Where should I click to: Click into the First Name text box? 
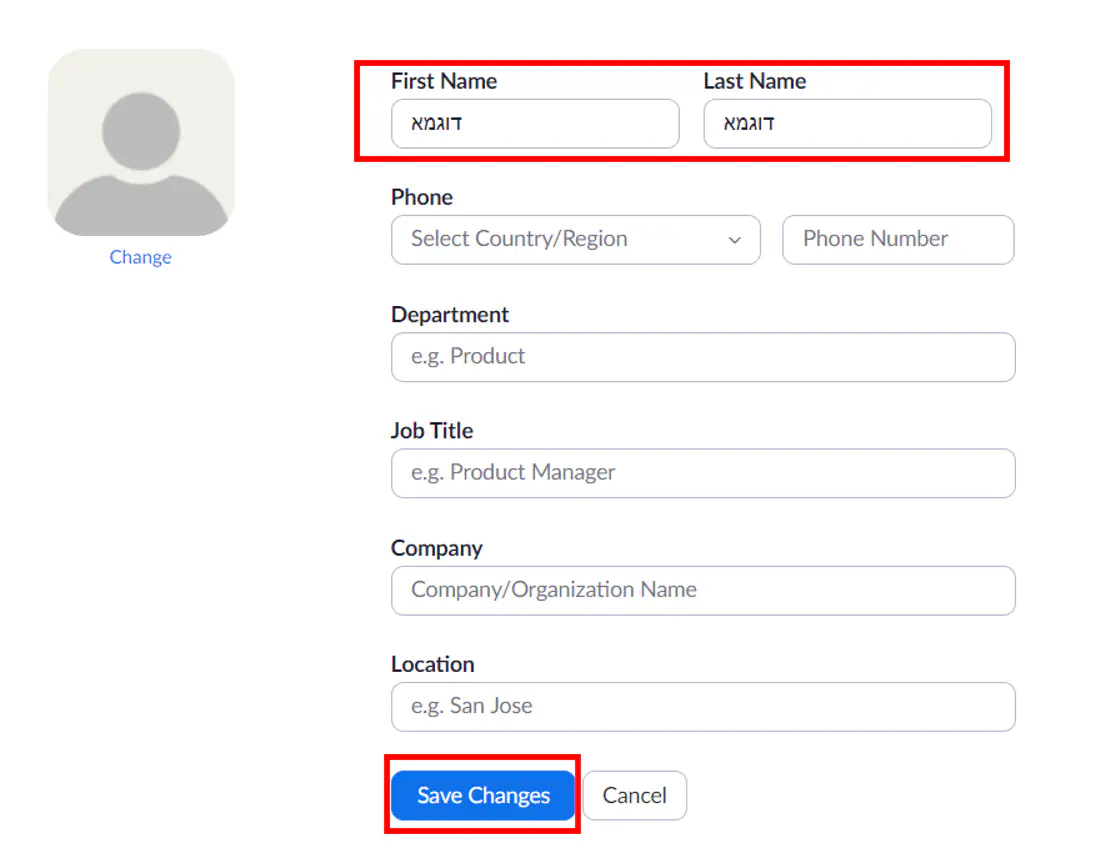(x=535, y=124)
